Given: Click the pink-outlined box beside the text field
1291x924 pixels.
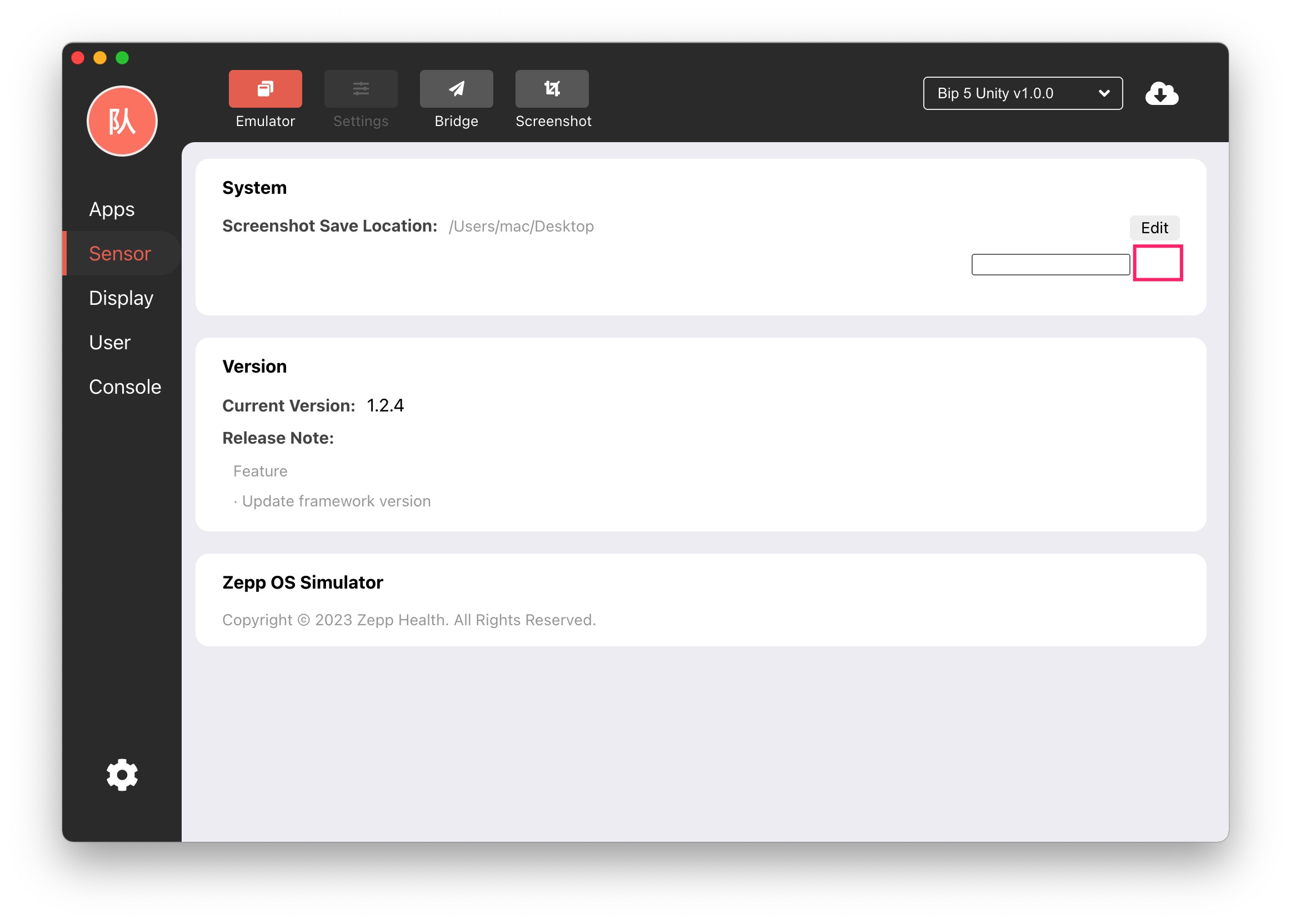Looking at the screenshot, I should (x=1157, y=263).
